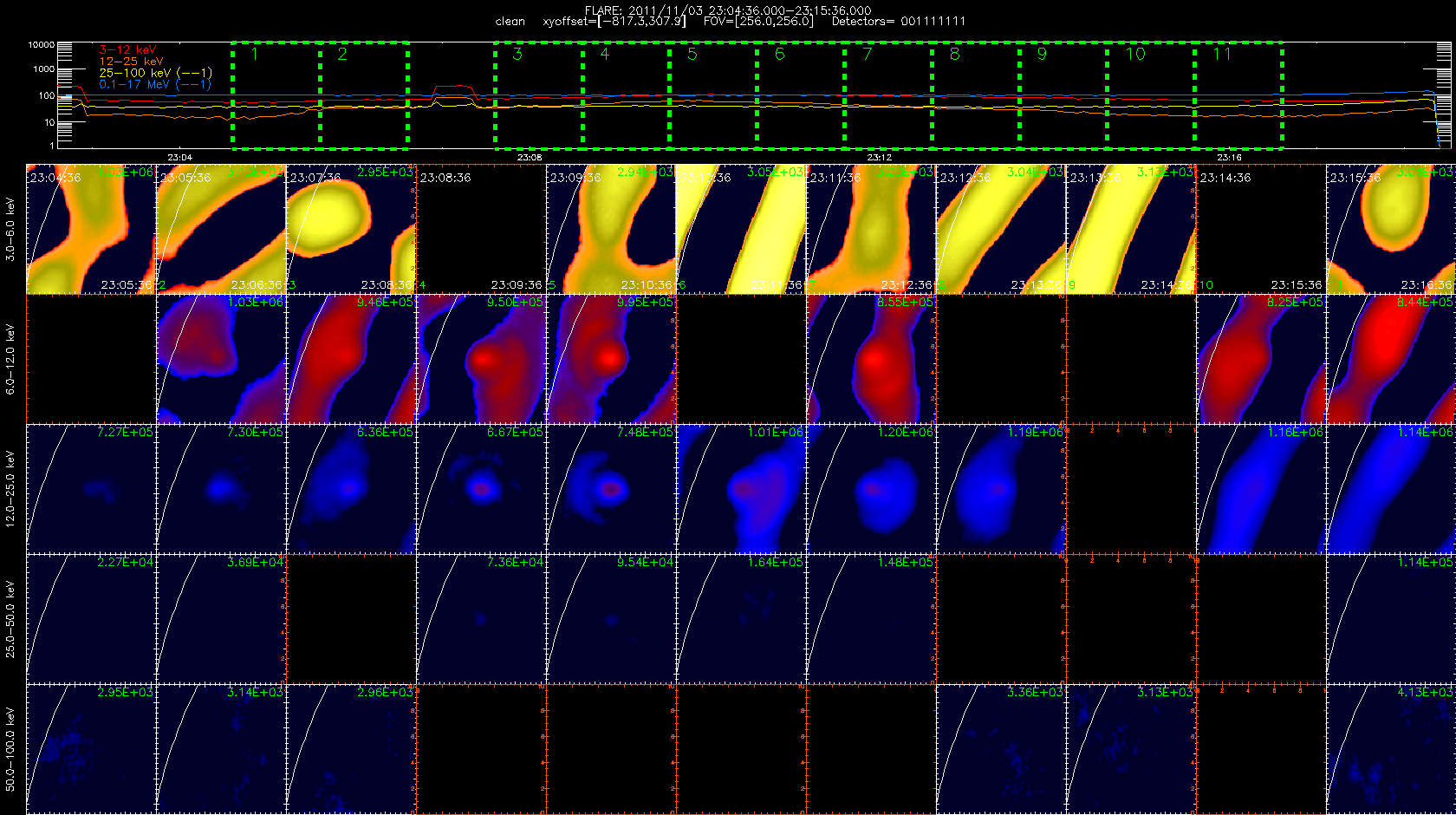Viewport: 1456px width, 815px height.
Task: Open the 3-6 keV image starting 23:07:36
Action: pos(351,229)
